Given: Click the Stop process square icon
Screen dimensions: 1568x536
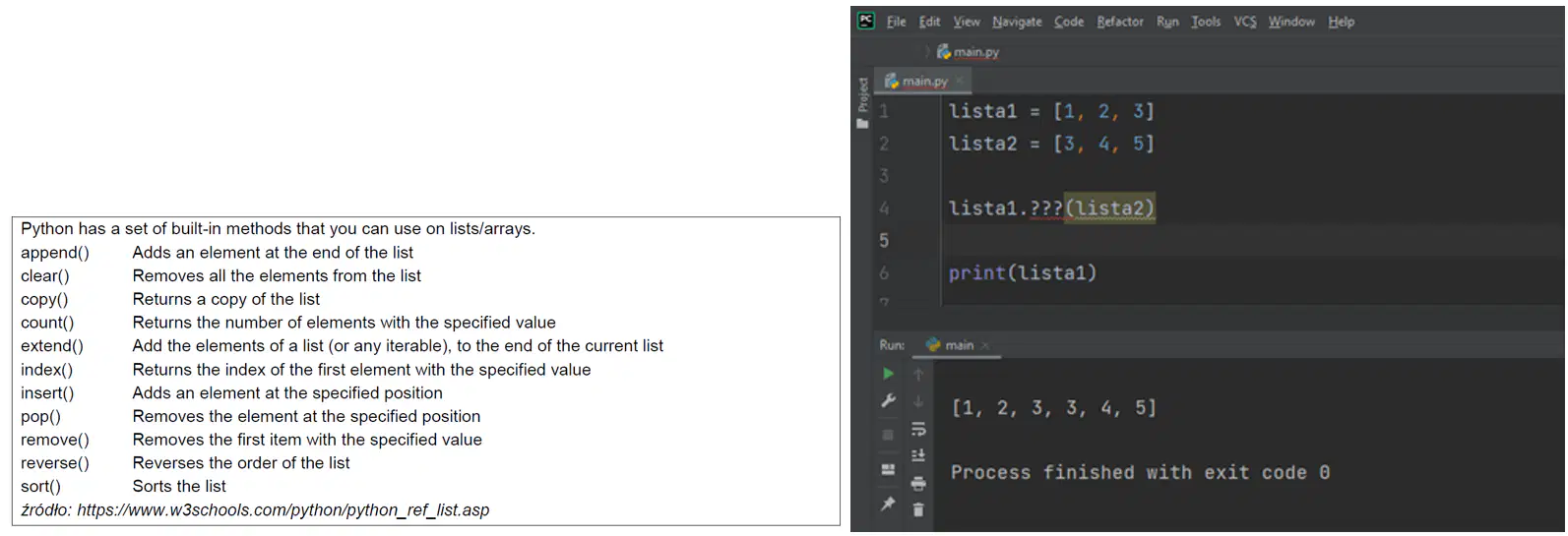Looking at the screenshot, I should tap(888, 434).
